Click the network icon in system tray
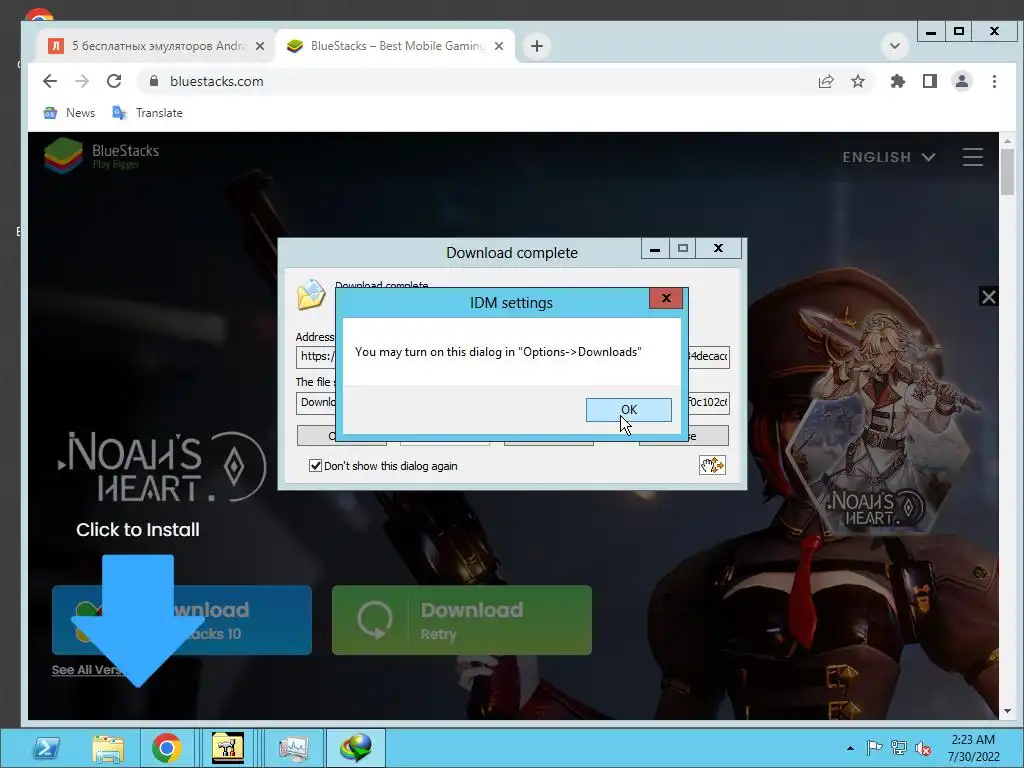Image resolution: width=1024 pixels, height=768 pixels. (899, 748)
